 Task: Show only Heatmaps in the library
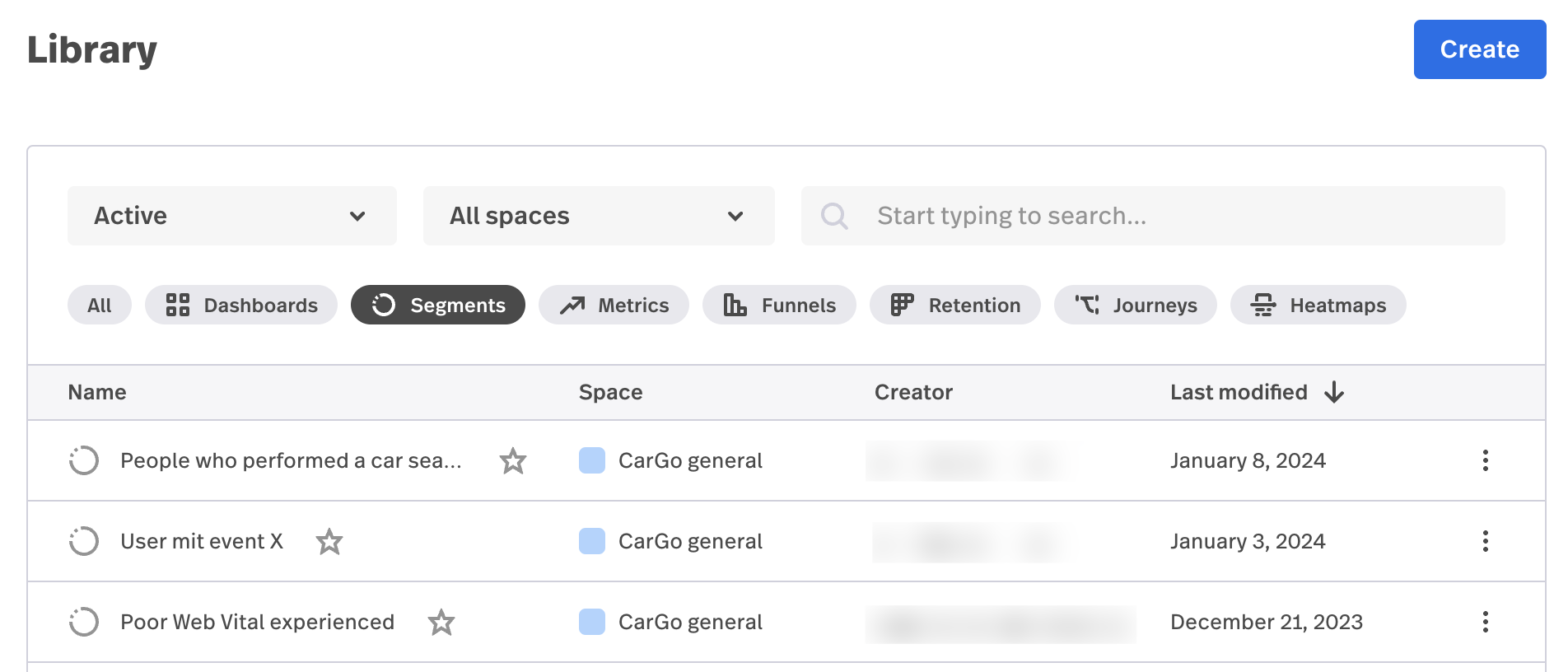1318,306
